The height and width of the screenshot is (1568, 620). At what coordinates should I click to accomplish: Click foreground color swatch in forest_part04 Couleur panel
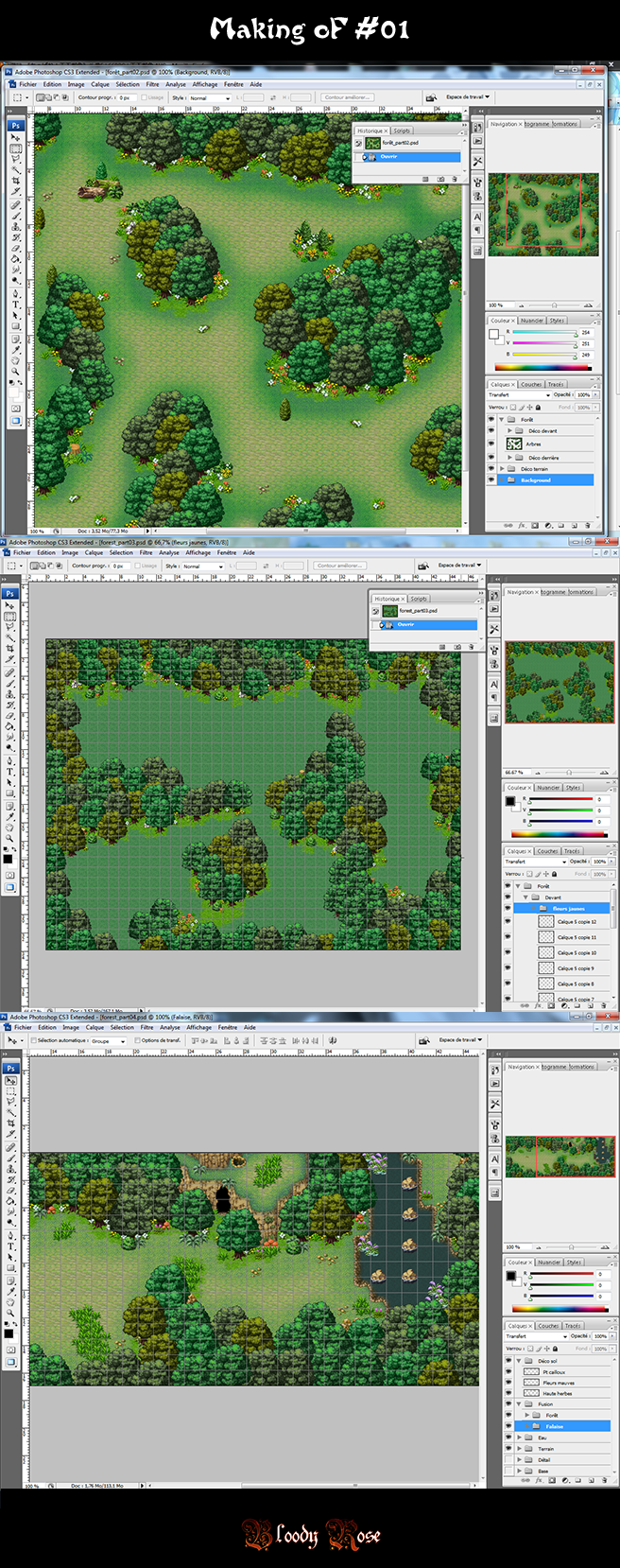tap(510, 1274)
